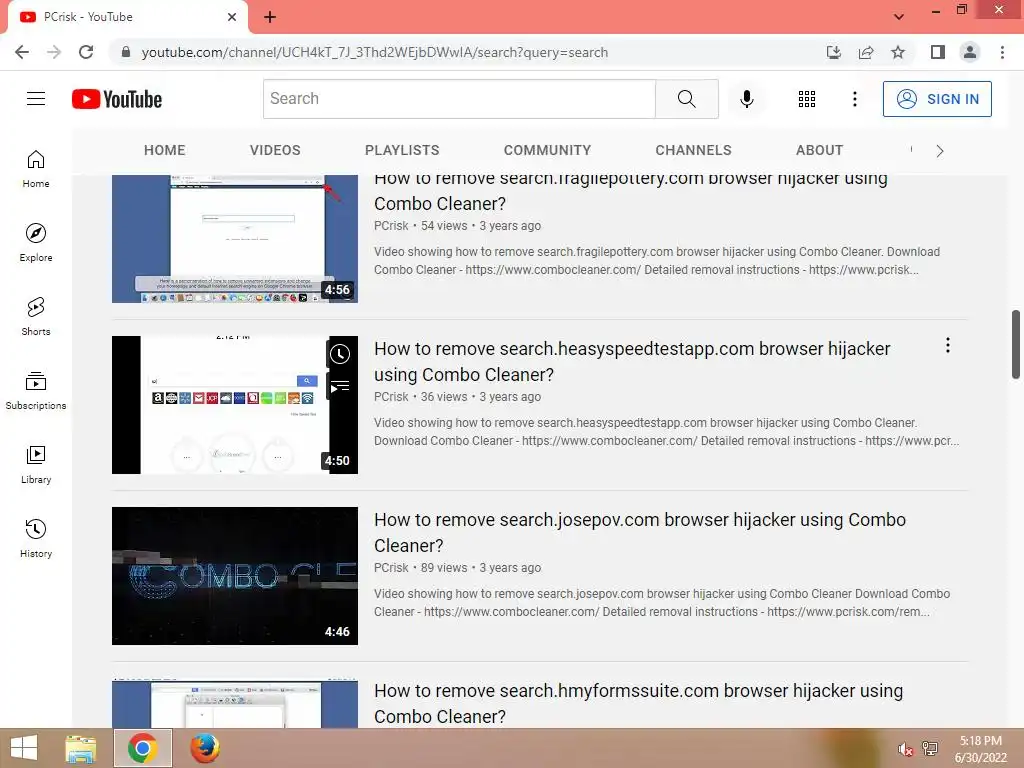Screen dimensions: 1024x768
Task: Switch to channel CHANNELS tab
Action: [694, 150]
